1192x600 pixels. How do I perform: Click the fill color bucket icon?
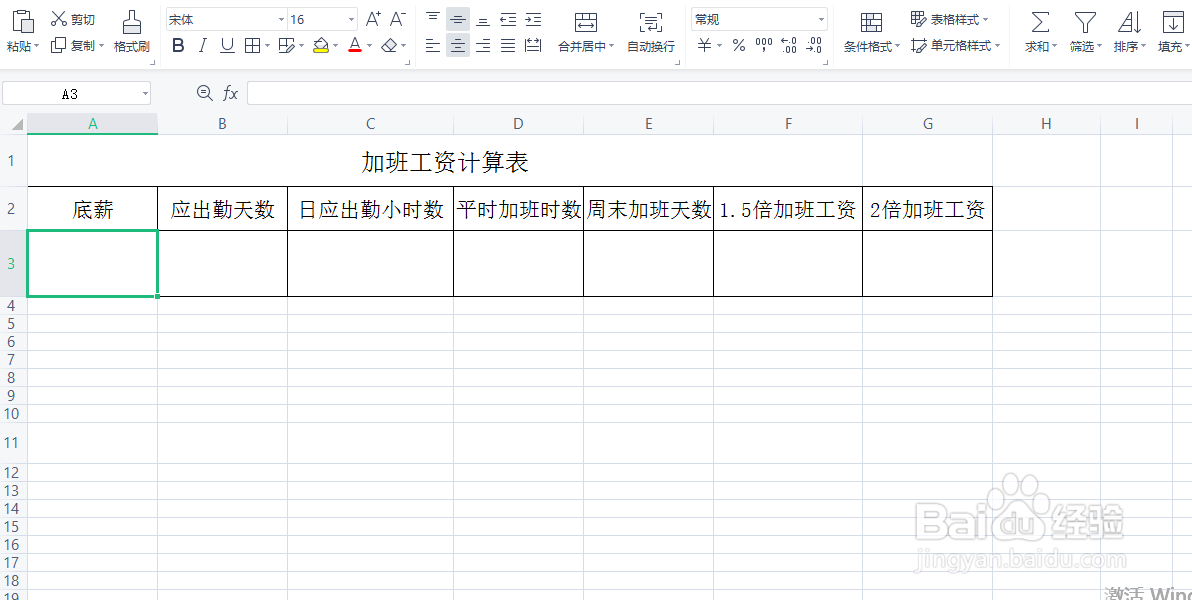pos(322,45)
